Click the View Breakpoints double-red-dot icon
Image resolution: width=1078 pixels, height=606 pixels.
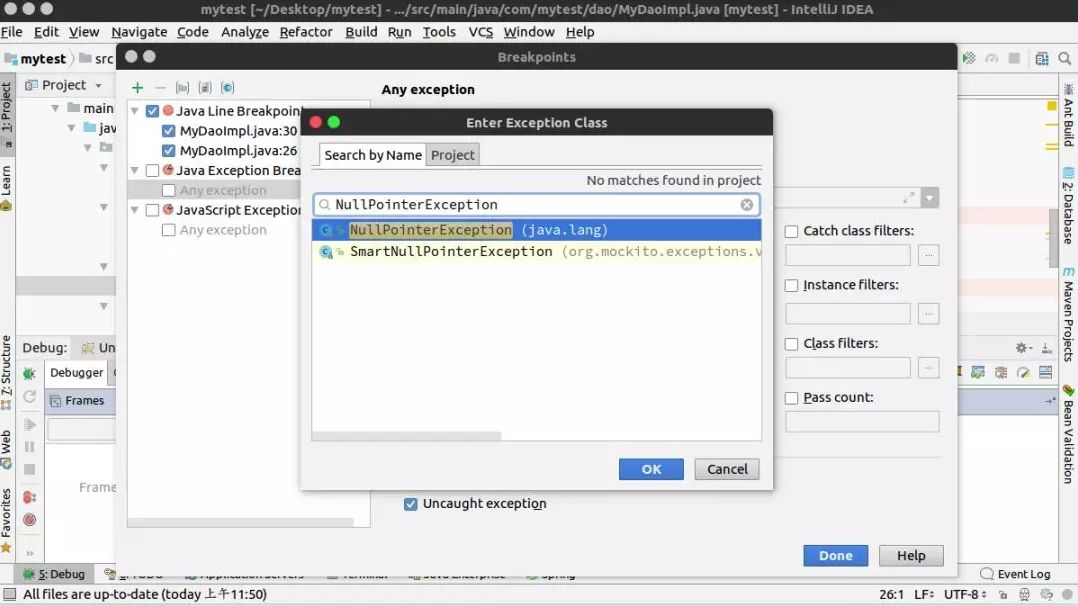coord(30,497)
